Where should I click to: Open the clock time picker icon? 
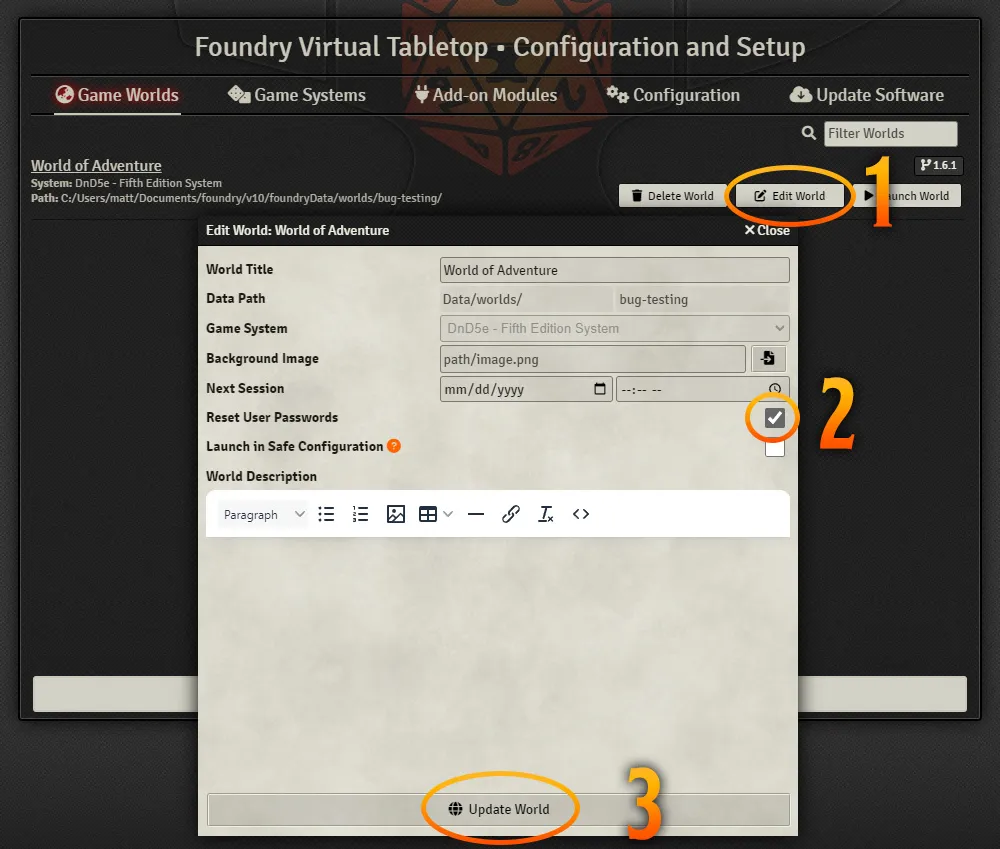click(x=775, y=388)
